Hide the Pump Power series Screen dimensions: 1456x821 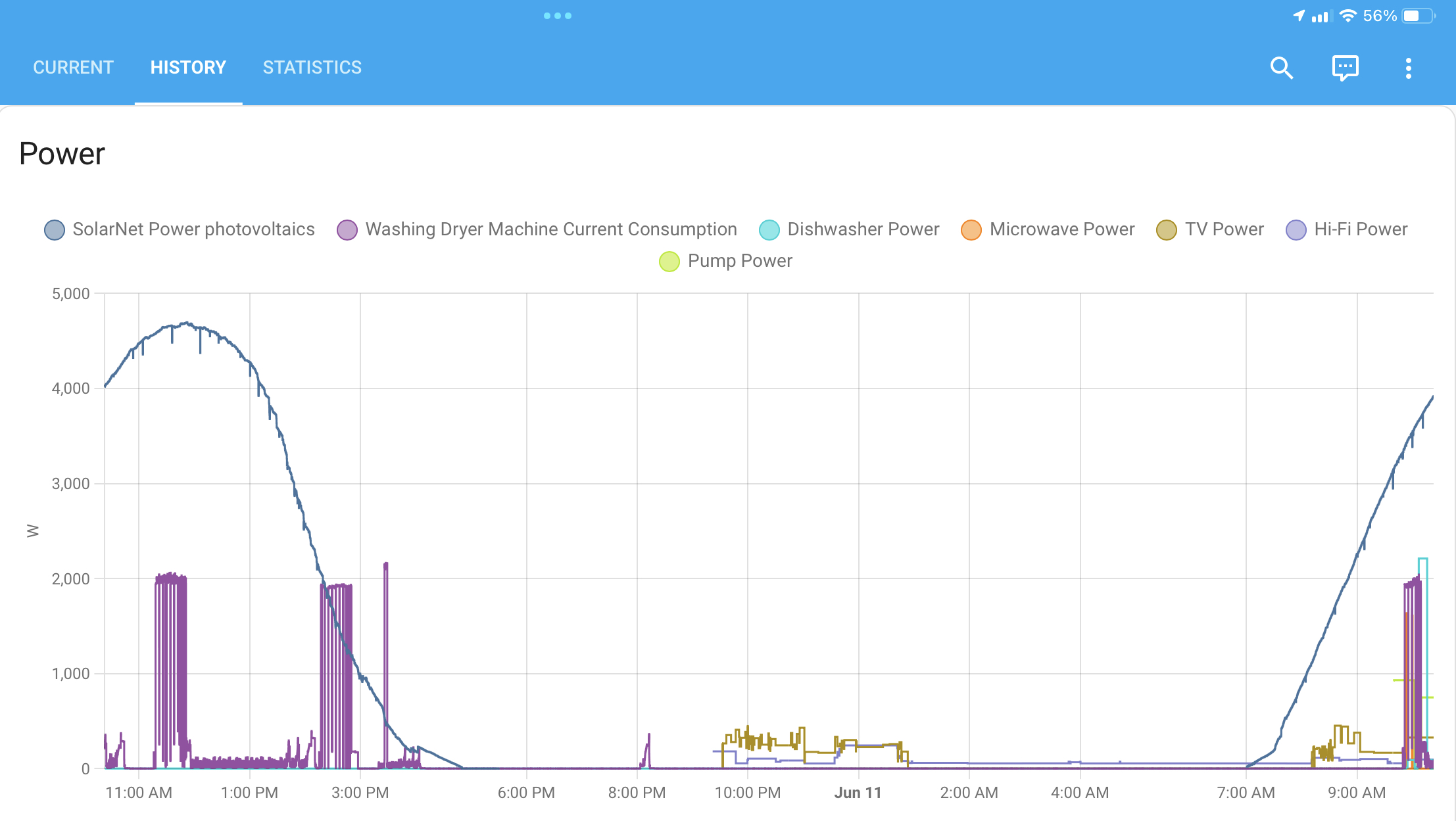click(725, 261)
